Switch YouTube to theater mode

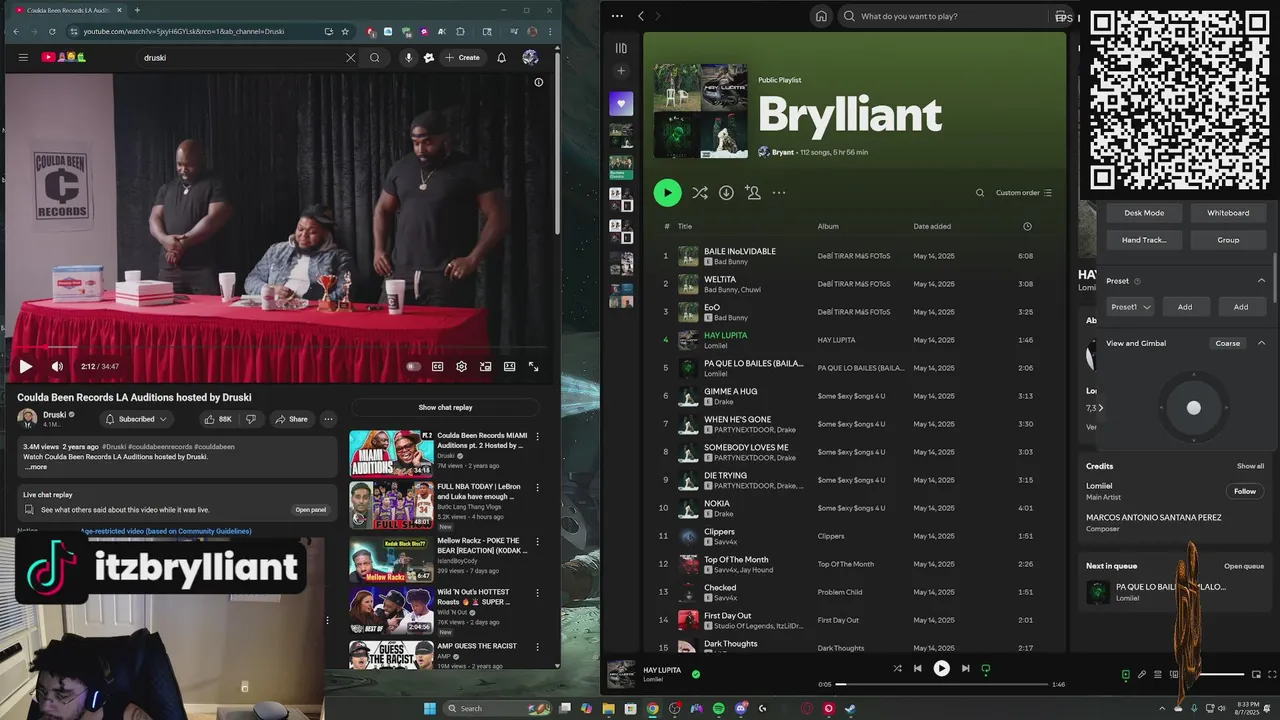[509, 367]
